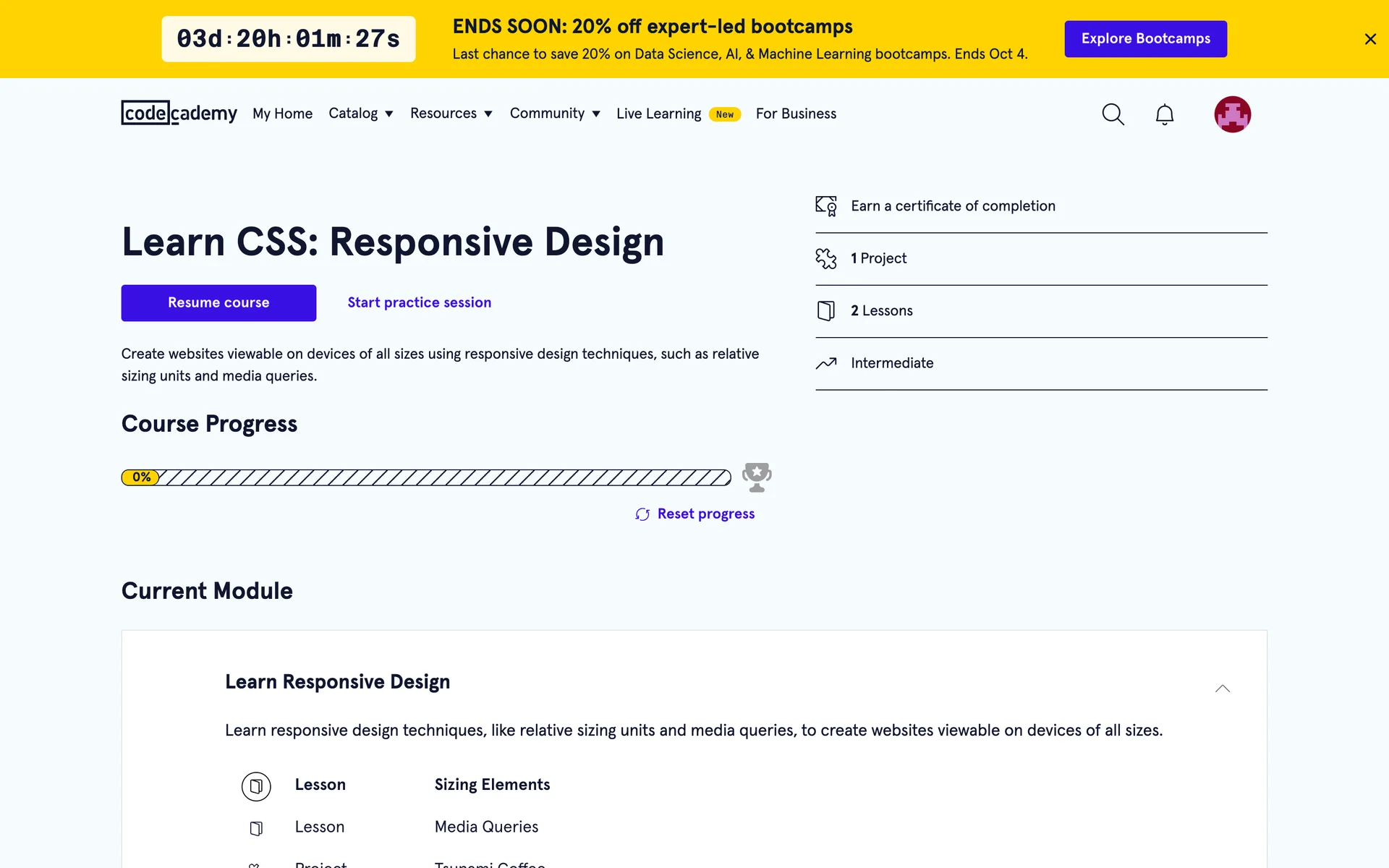Click the certificate of completion icon
This screenshot has height=868, width=1389.
(x=826, y=206)
